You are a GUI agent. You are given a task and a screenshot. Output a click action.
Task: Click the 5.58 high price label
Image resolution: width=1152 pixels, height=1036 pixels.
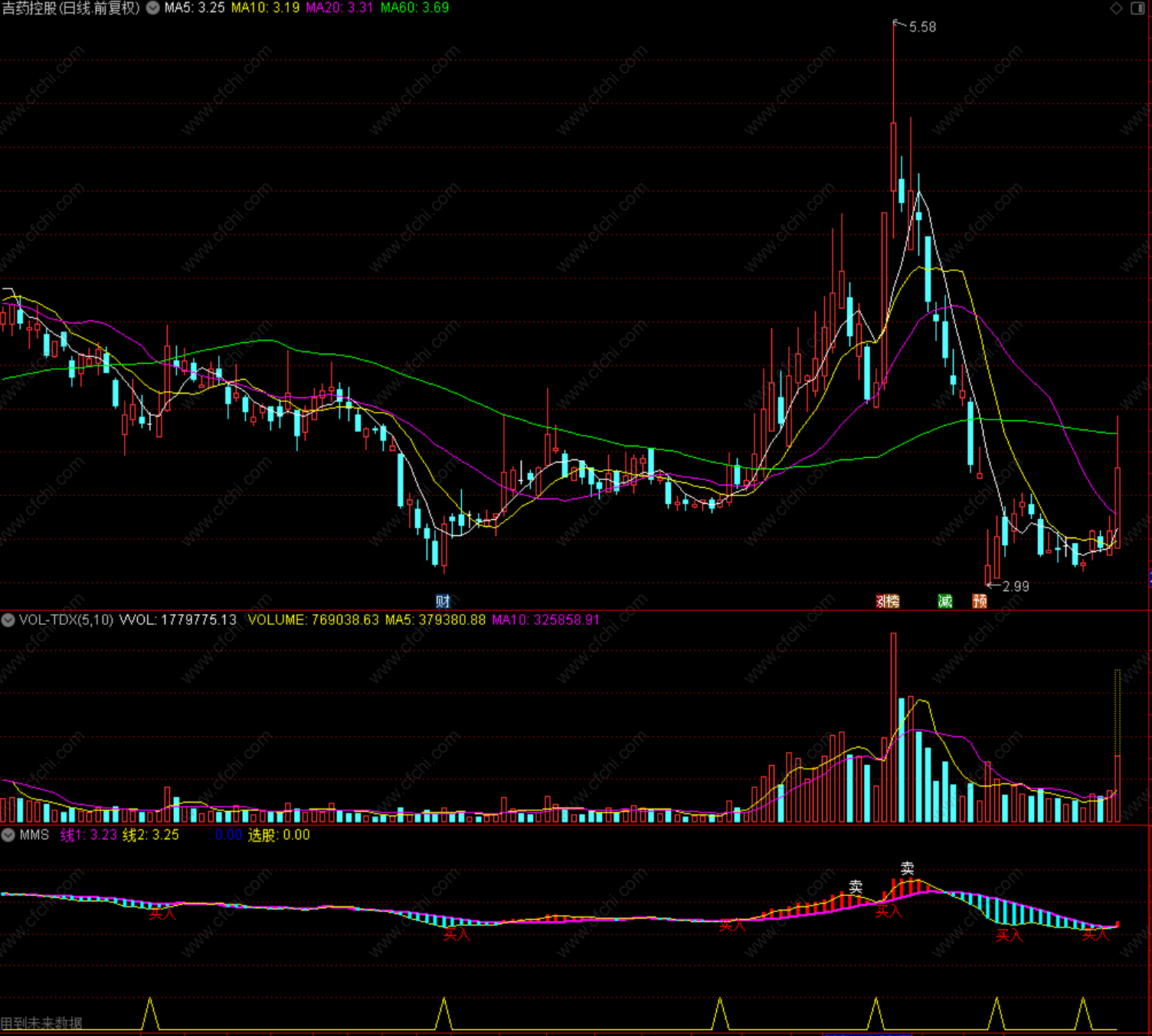[x=922, y=28]
